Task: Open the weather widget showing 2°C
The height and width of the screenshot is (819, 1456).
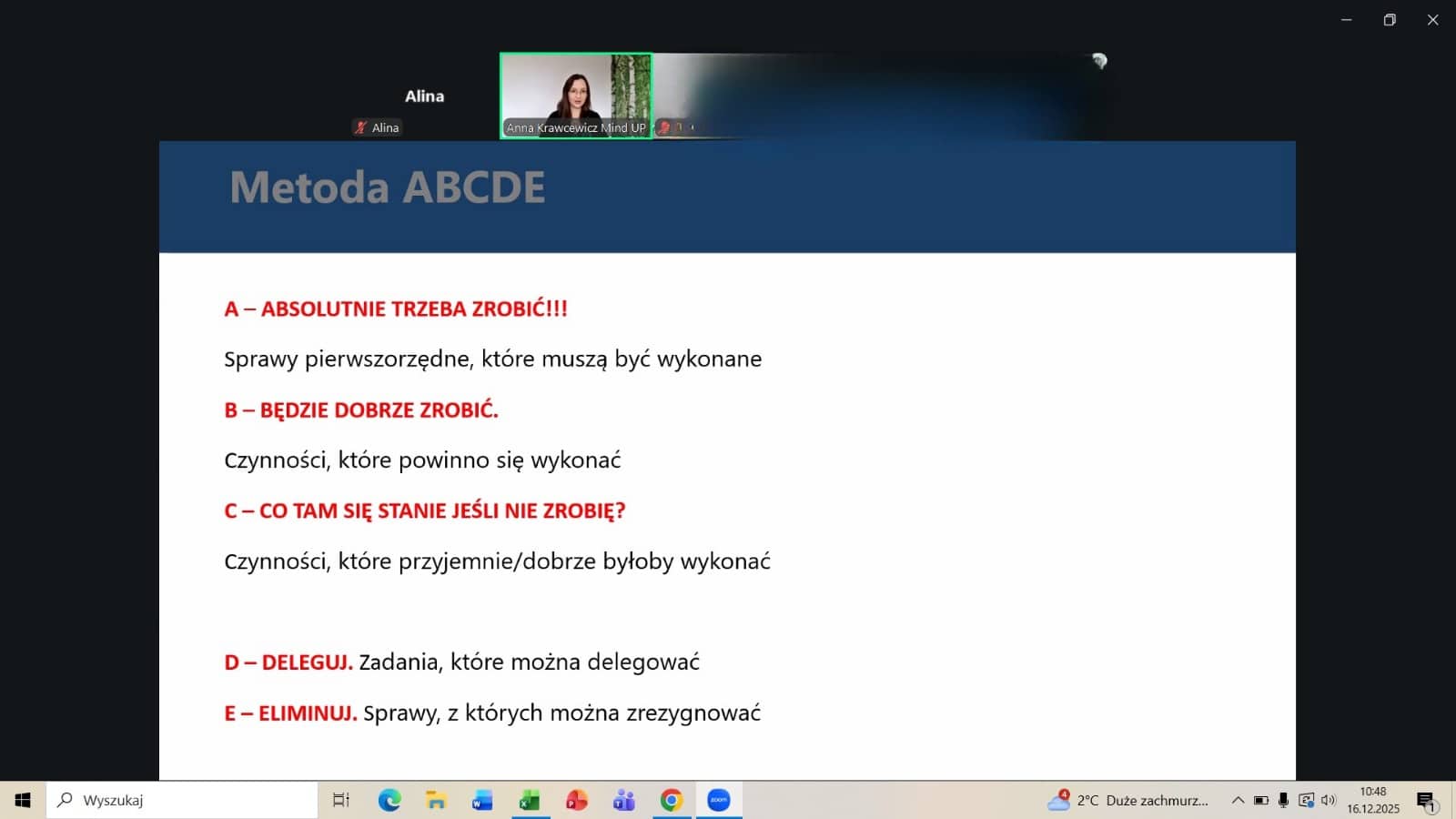Action: click(1128, 800)
